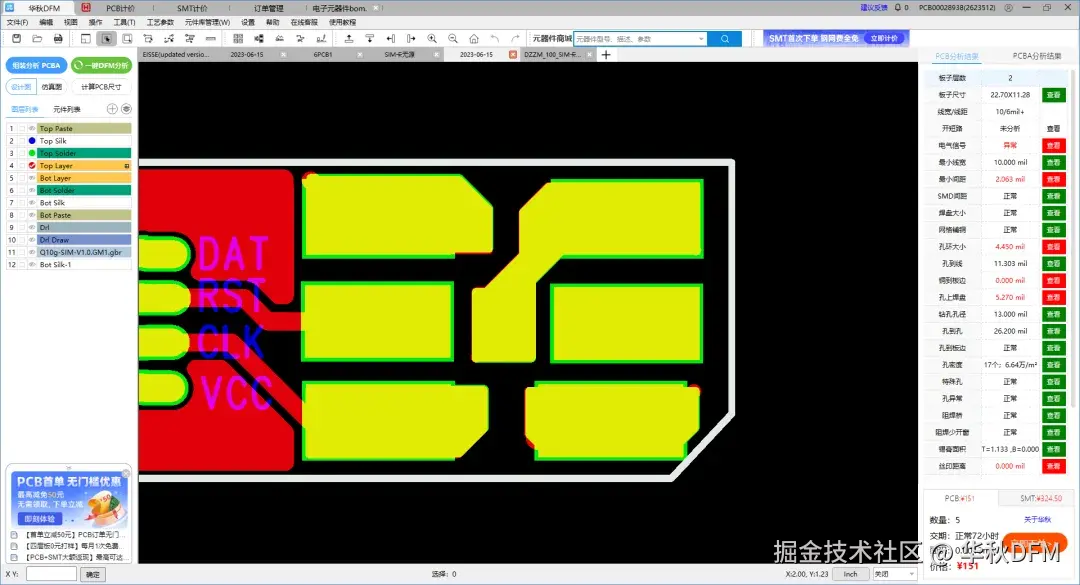Activate the arrow selection tool
This screenshot has height=585, width=1080.
coord(106,39)
